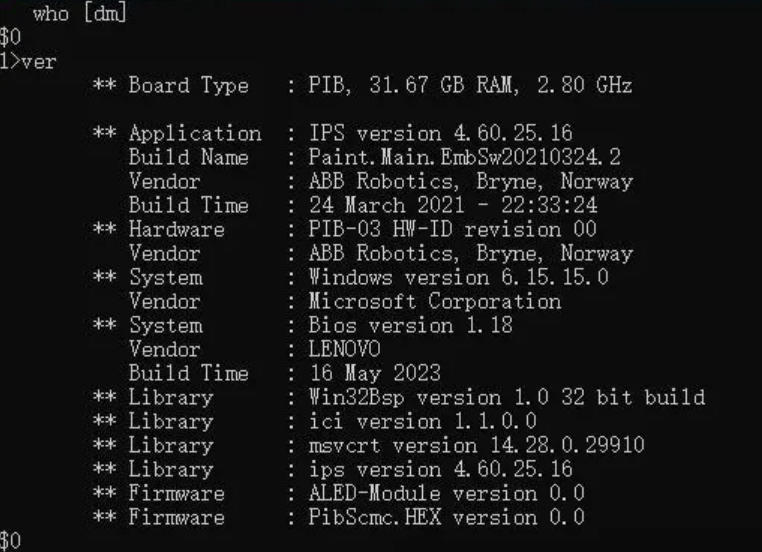Screen dimensions: 762x552
Task: Click the Board Type label
Action: (187, 86)
